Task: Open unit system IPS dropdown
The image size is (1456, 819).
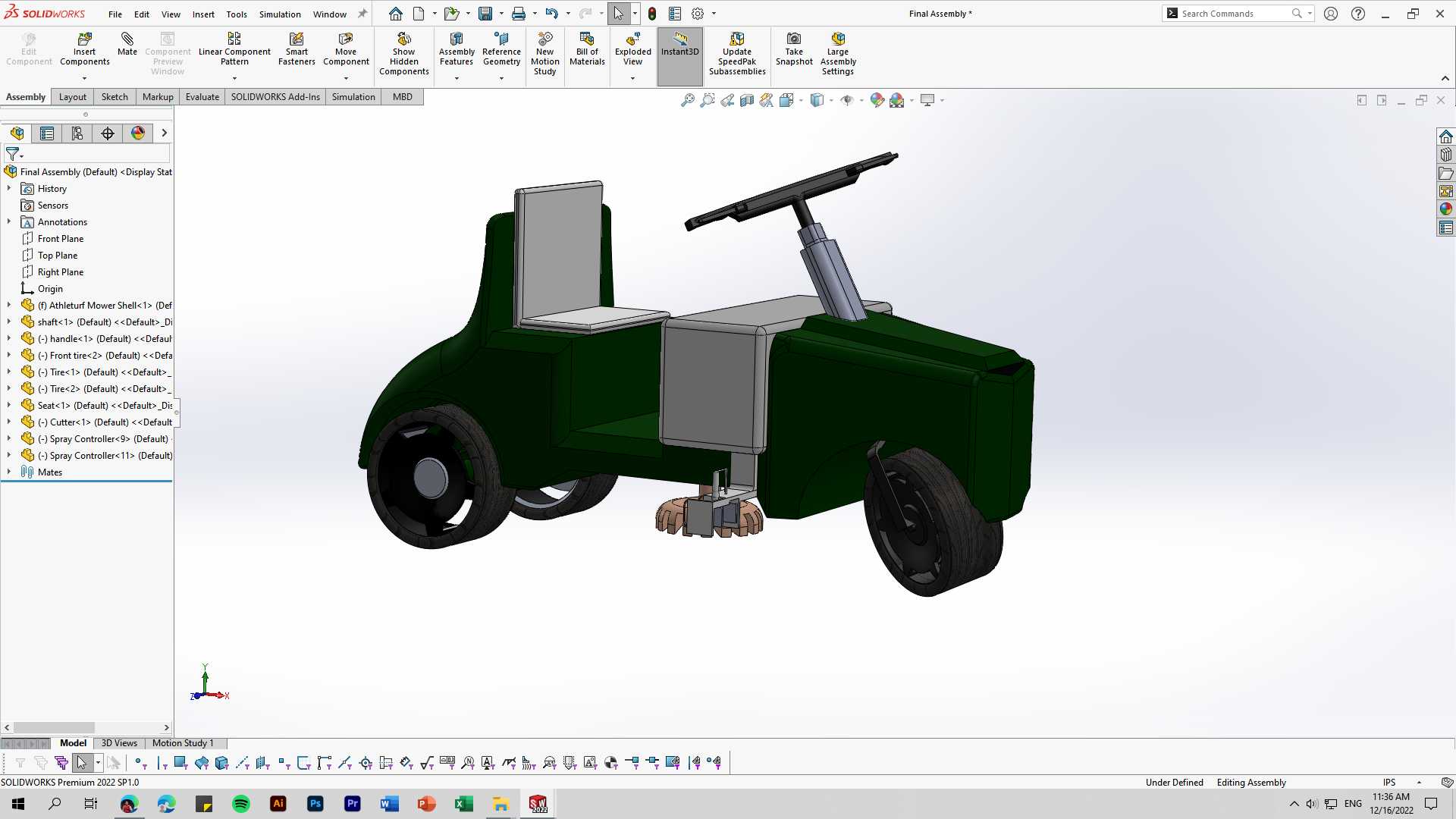Action: point(1418,783)
